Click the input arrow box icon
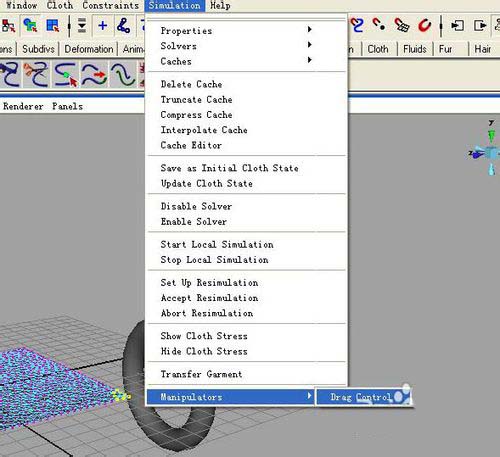This screenshot has height=457, width=500. point(457,26)
